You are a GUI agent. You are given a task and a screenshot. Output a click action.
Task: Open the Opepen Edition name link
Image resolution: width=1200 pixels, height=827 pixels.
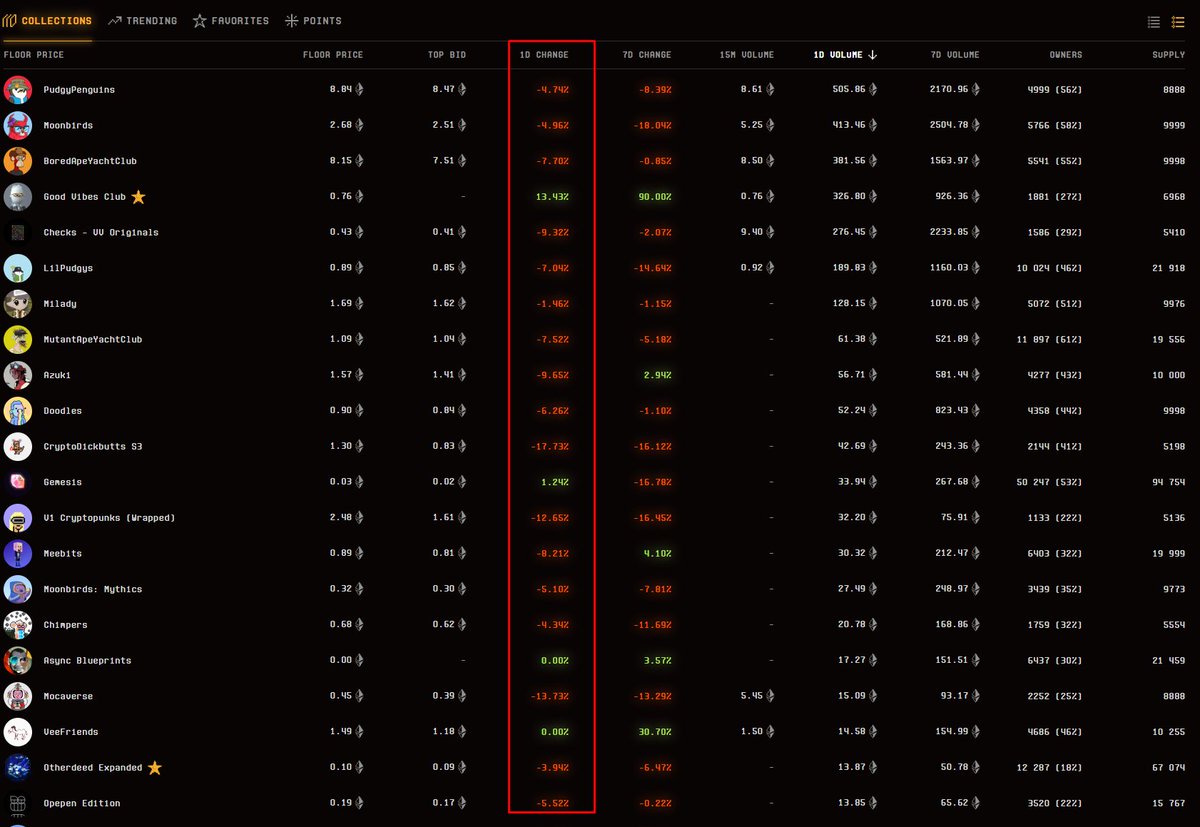(82, 803)
